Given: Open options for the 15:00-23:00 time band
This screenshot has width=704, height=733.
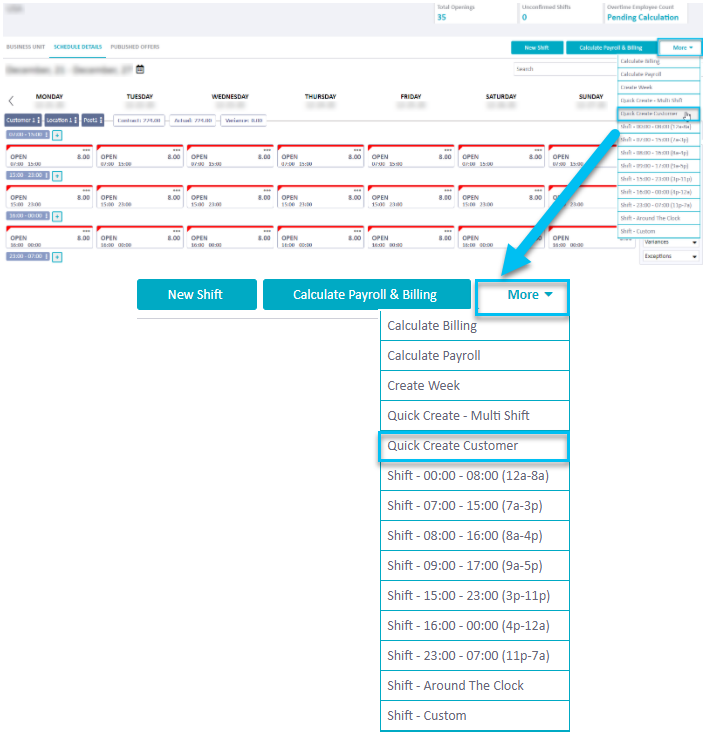Looking at the screenshot, I should (46, 175).
